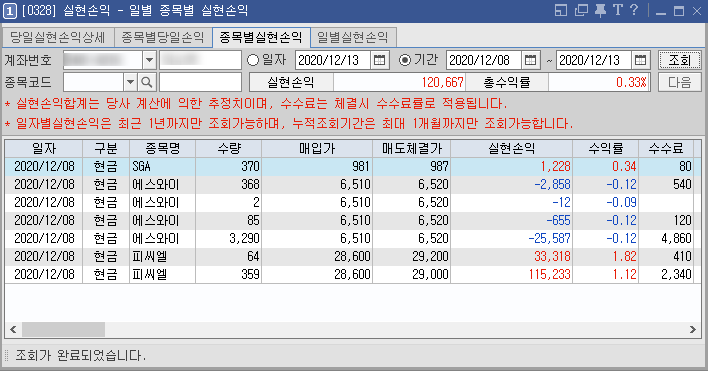Click the 수수료 column header
Screen dimensions: 708x371
pos(666,148)
